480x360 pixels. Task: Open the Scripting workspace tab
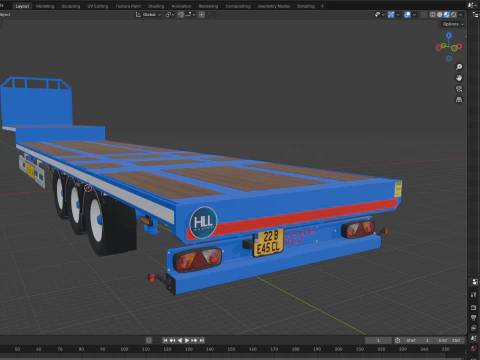(x=306, y=6)
